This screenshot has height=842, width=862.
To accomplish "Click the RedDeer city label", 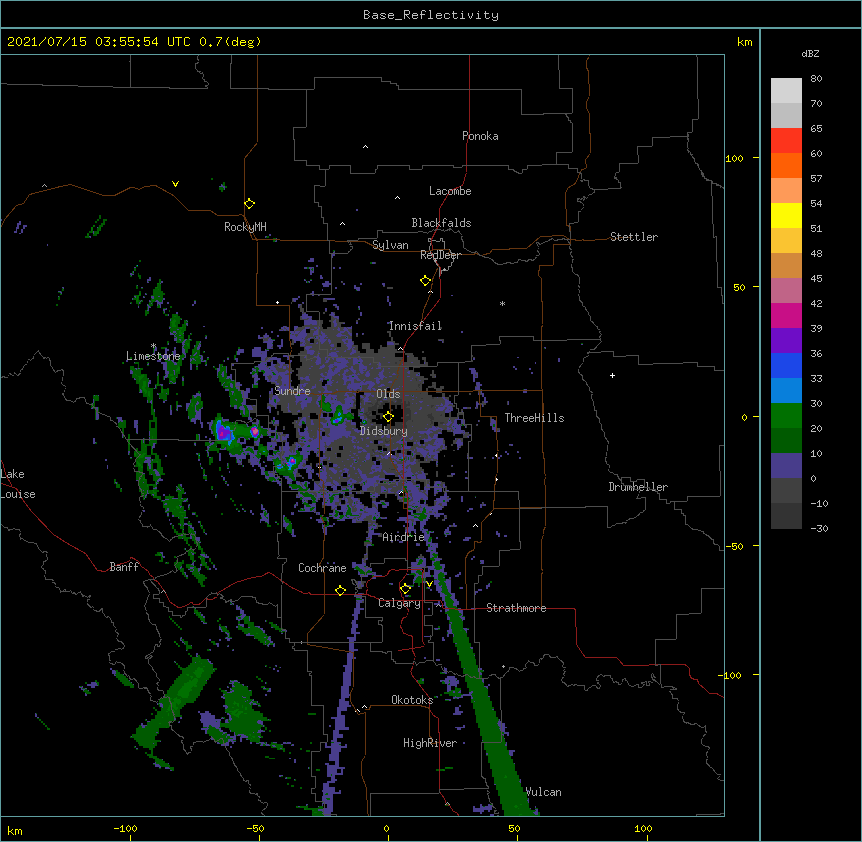I will click(x=440, y=255).
